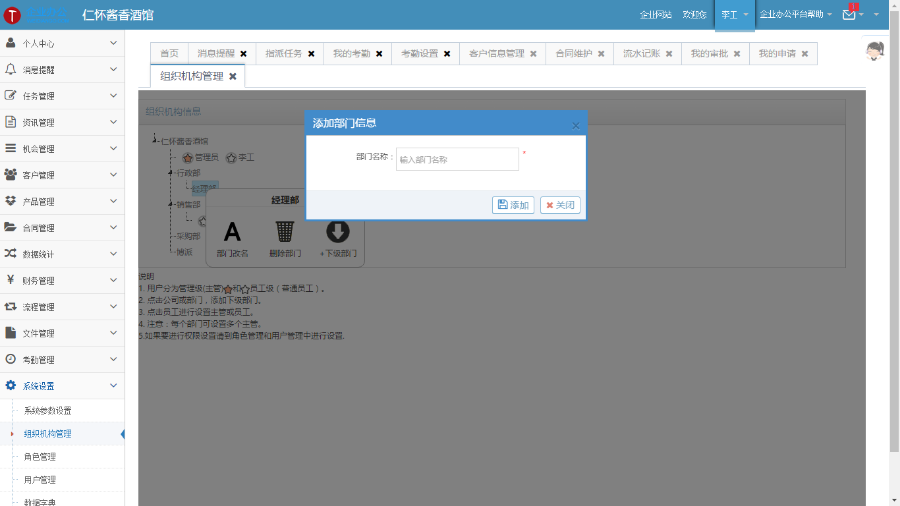
Task: Click the 资讯管理 document icon in sidebar
Action: pyautogui.click(x=10, y=122)
